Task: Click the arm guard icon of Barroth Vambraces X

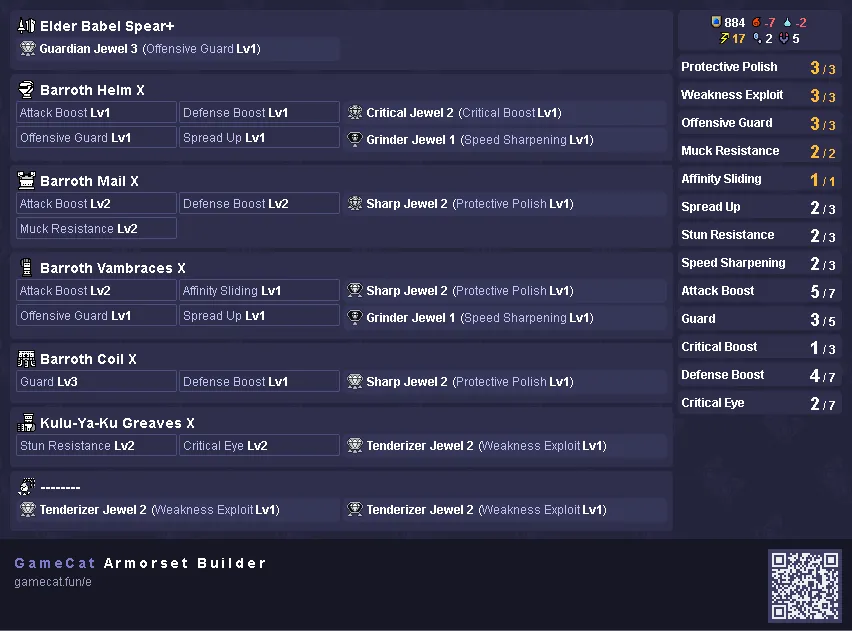Action: 26,267
